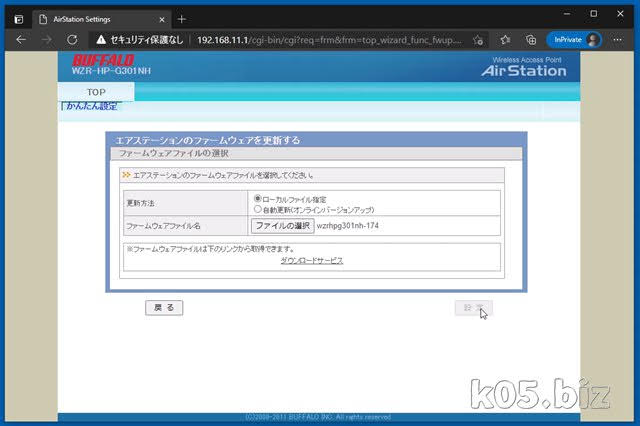Open browser Collections
The width and height of the screenshot is (640, 426).
531,40
